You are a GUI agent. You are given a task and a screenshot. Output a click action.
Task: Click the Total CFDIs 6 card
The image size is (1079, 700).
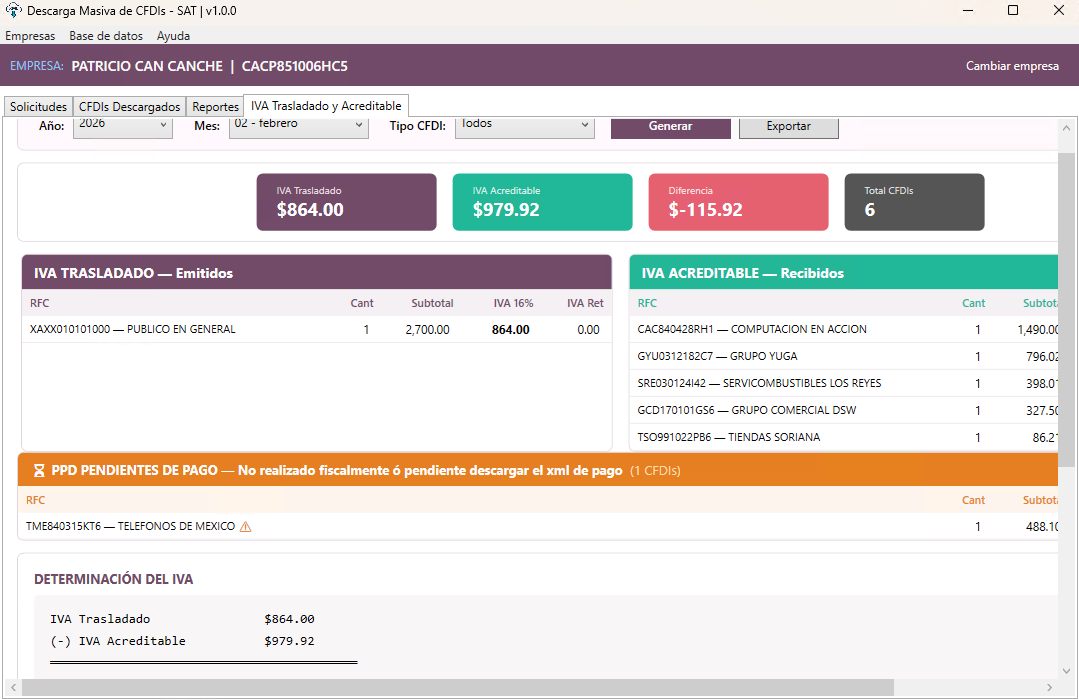915,202
